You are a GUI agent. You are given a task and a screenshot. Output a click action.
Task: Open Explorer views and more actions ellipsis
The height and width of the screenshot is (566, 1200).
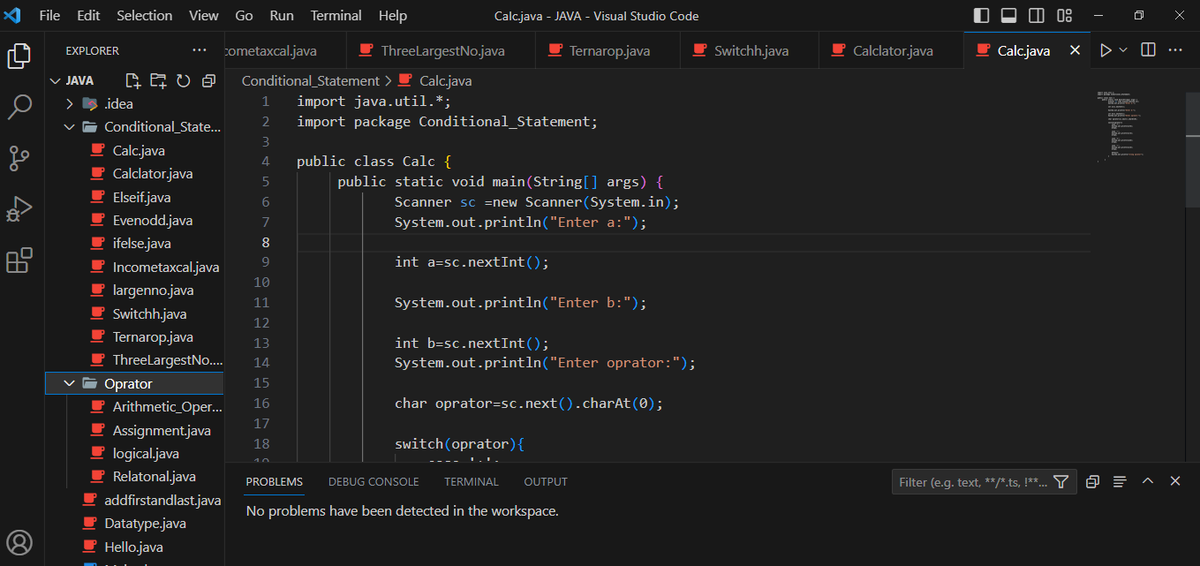(200, 50)
